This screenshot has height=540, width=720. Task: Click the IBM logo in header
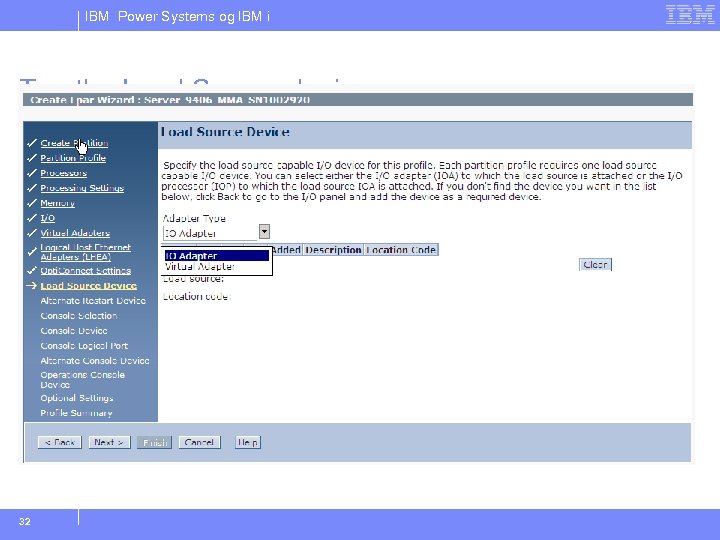tap(690, 15)
